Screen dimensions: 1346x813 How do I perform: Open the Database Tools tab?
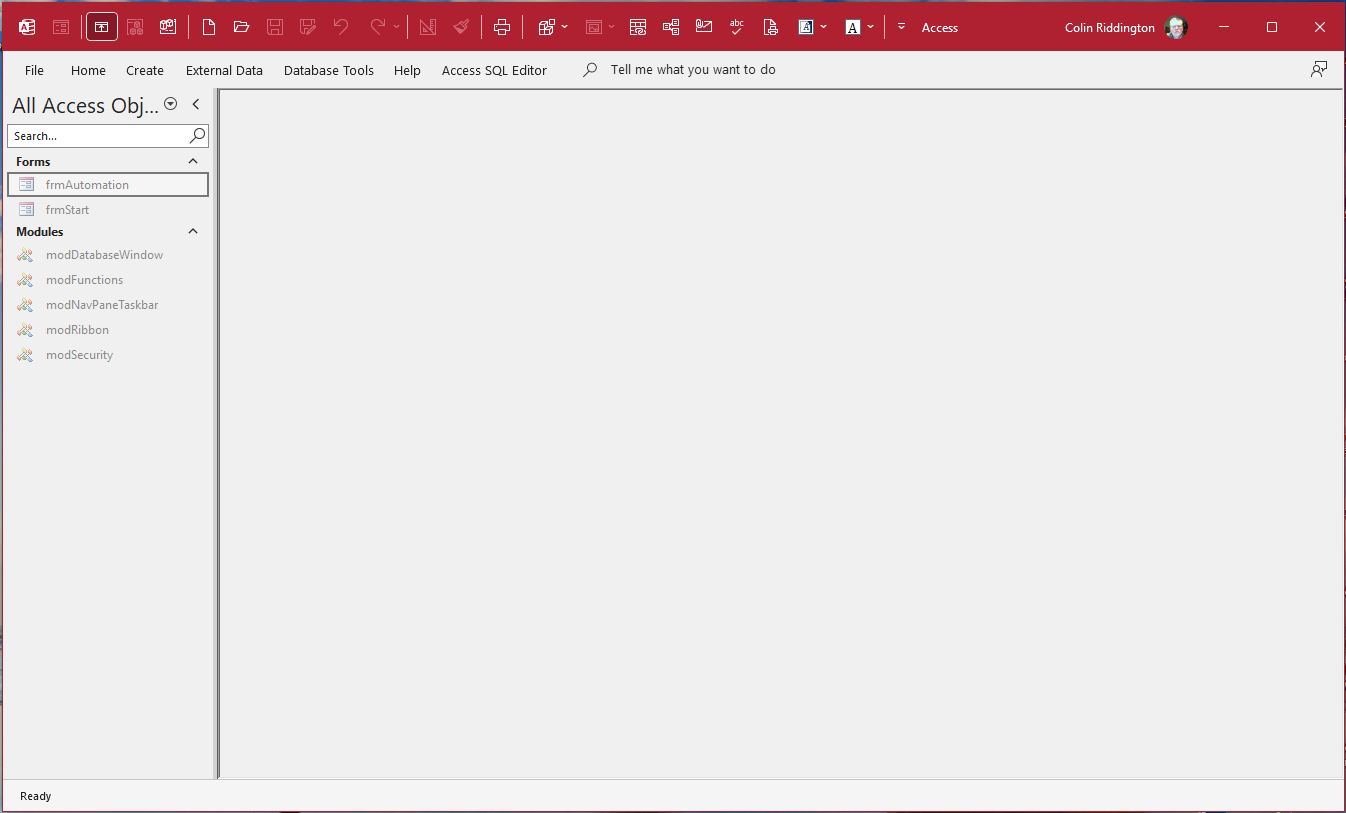point(329,70)
